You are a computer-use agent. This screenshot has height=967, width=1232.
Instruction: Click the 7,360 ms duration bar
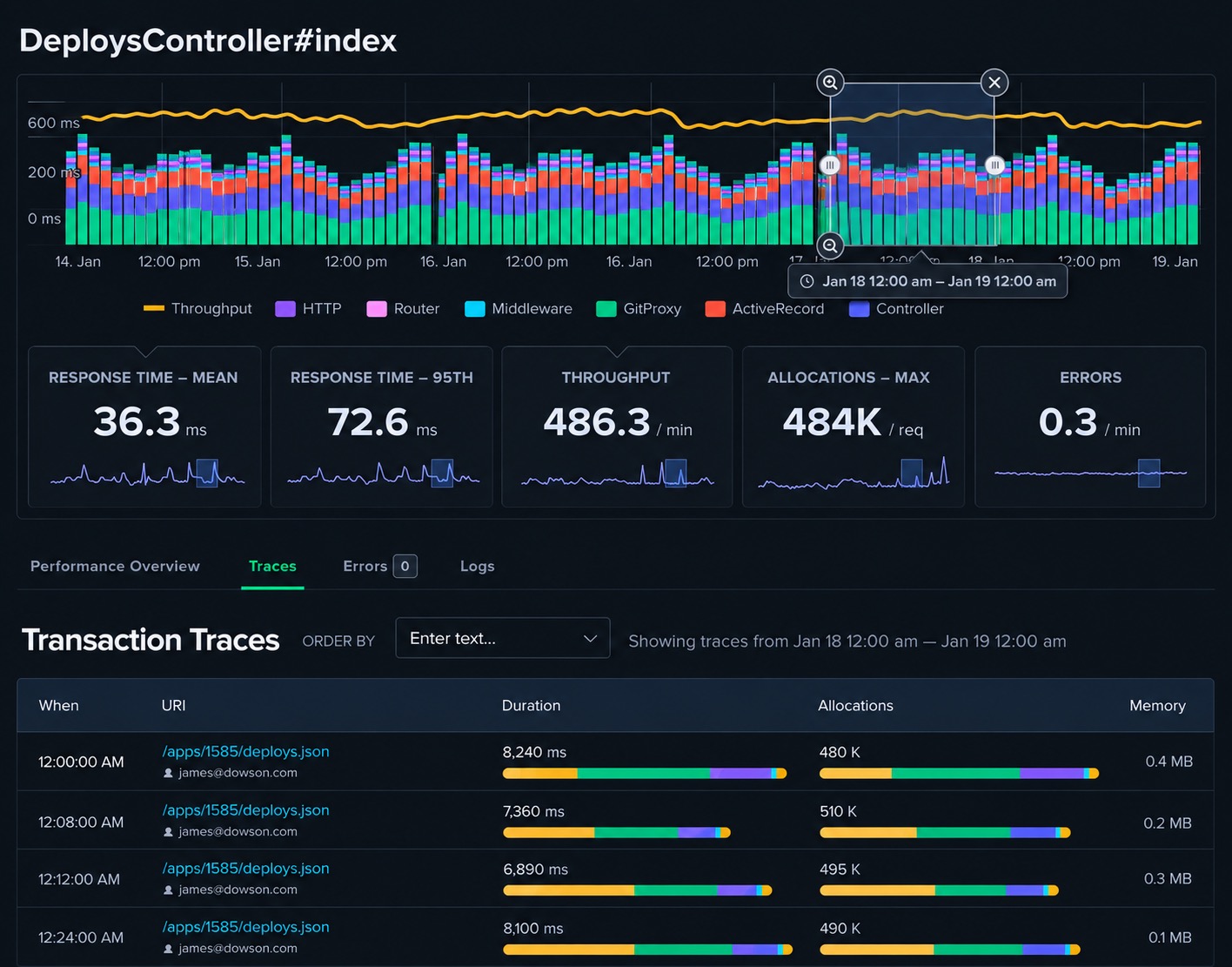[x=617, y=833]
